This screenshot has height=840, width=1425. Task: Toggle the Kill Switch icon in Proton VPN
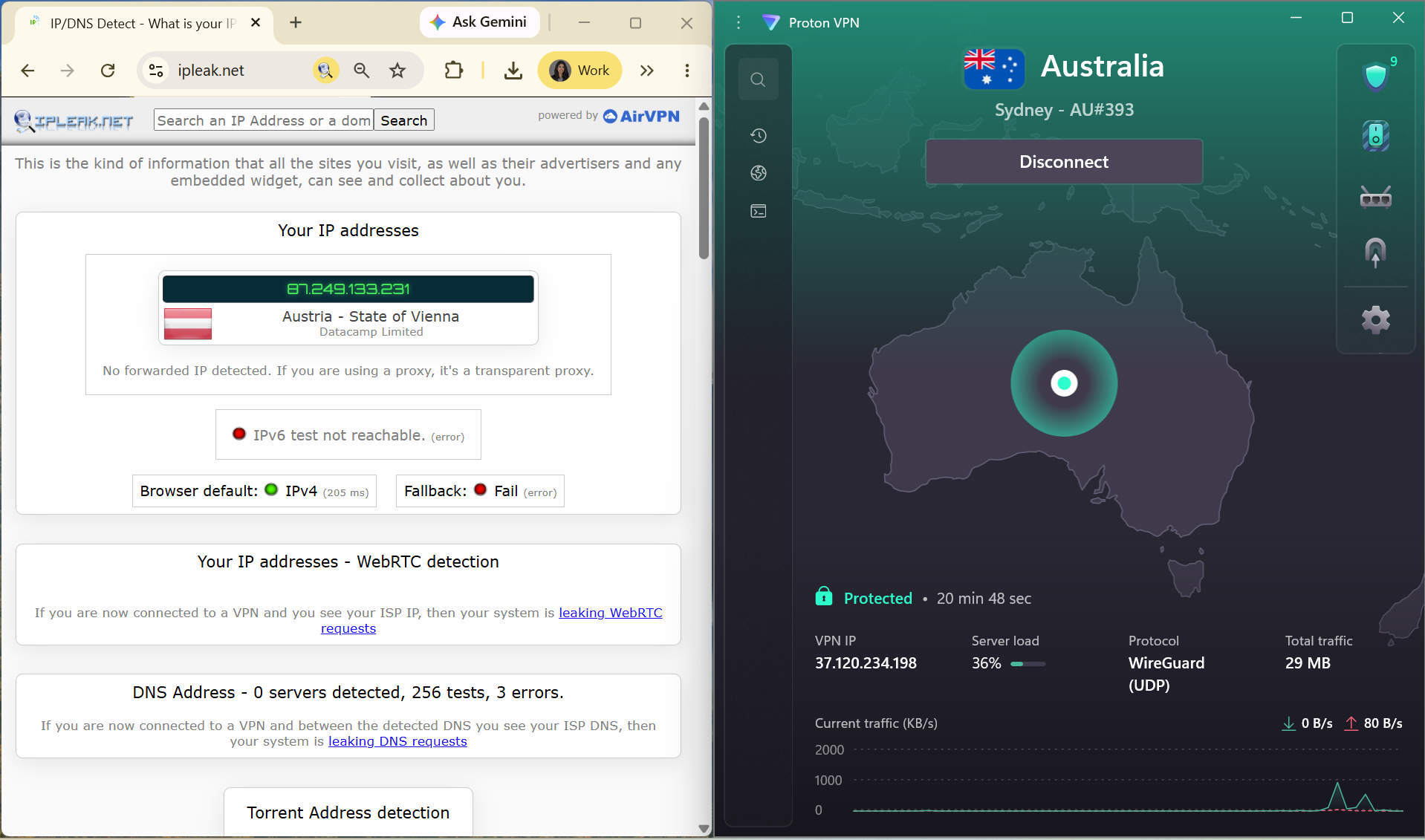coord(1376,136)
